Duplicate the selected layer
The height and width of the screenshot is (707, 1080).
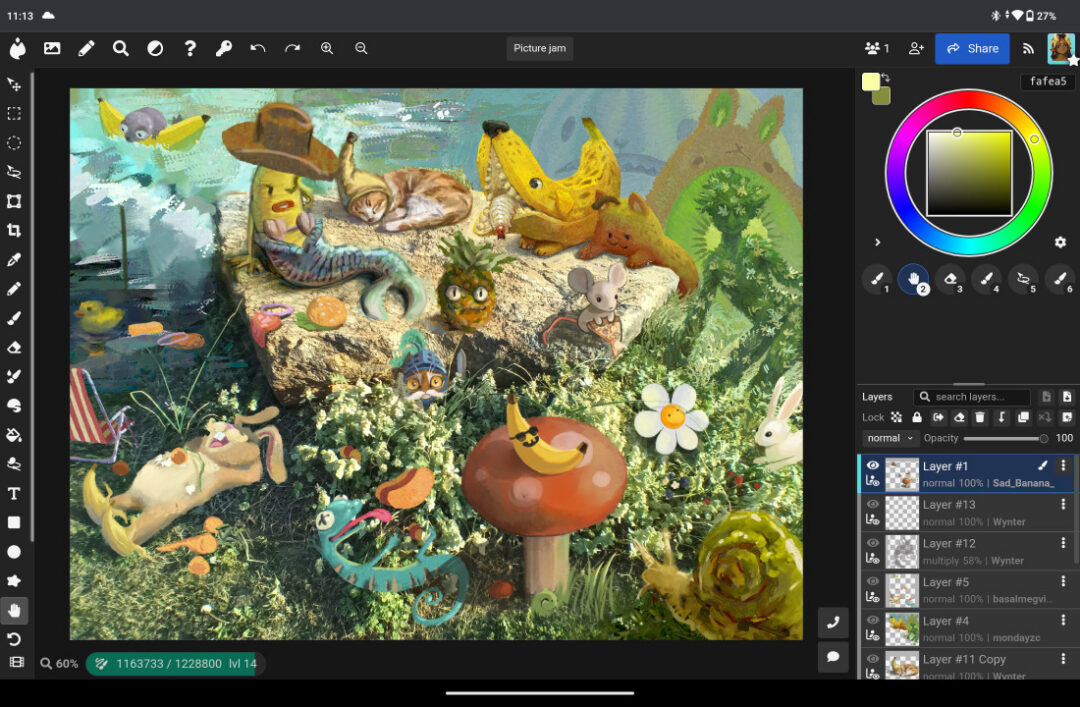coord(1024,417)
